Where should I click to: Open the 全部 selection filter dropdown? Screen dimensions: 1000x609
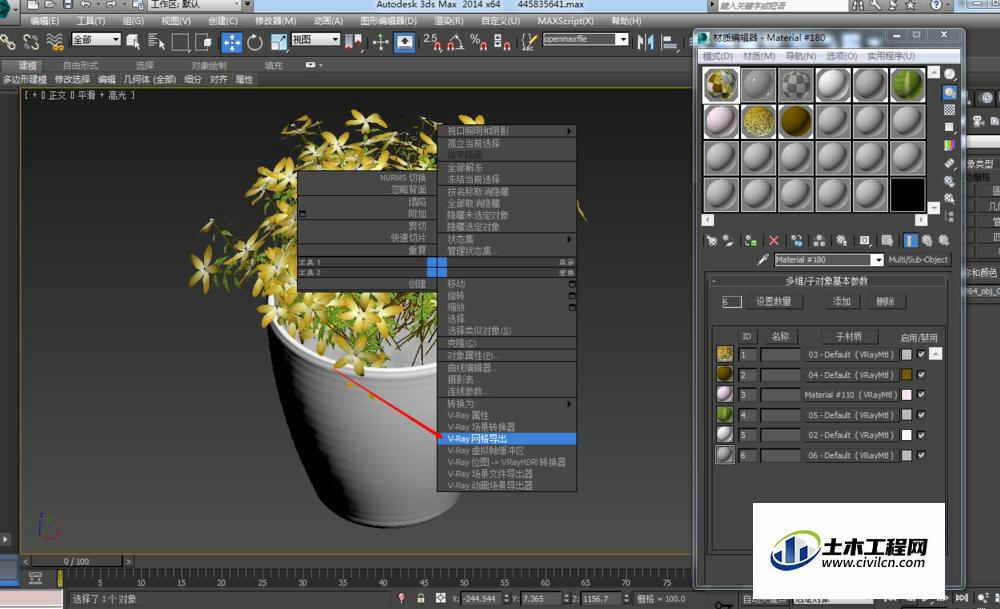(x=96, y=40)
